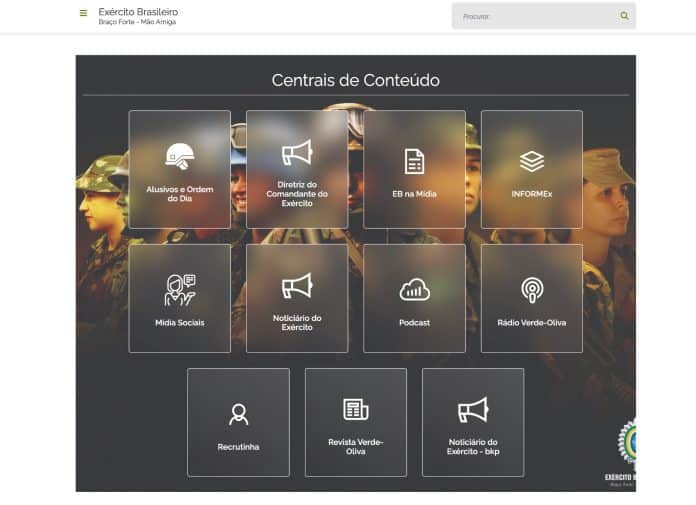Click the search magnifier icon

(624, 16)
